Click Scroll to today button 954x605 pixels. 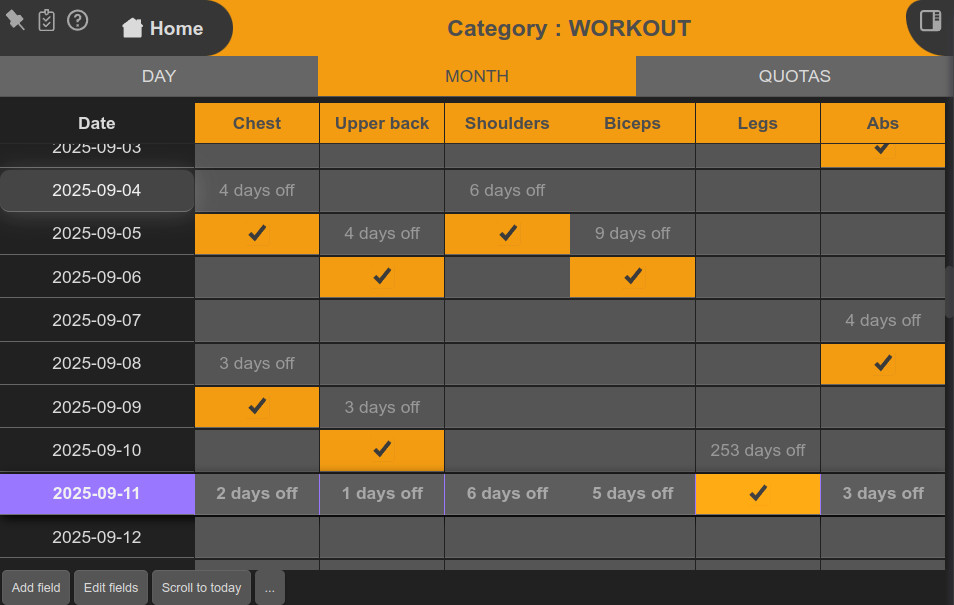(201, 587)
